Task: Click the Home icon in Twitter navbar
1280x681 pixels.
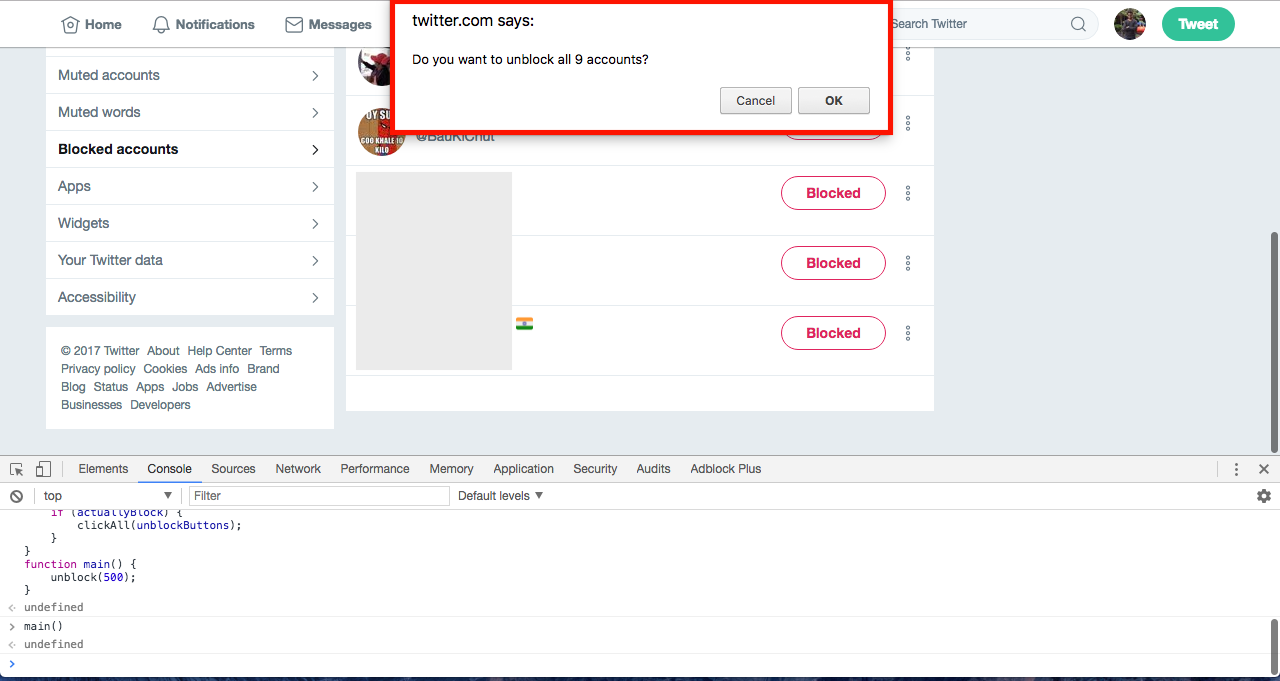Action: [70, 24]
